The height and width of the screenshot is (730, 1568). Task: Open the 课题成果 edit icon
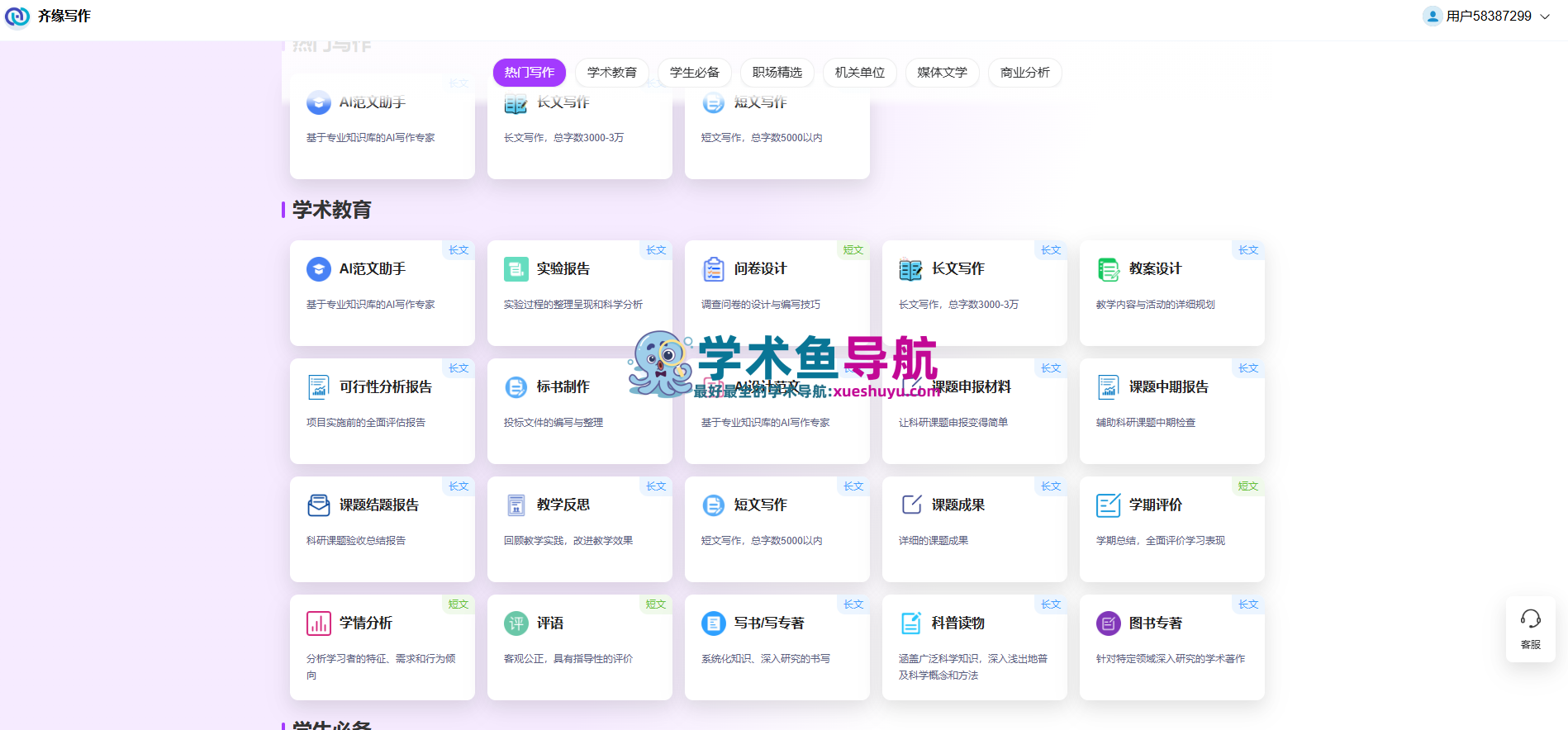911,505
